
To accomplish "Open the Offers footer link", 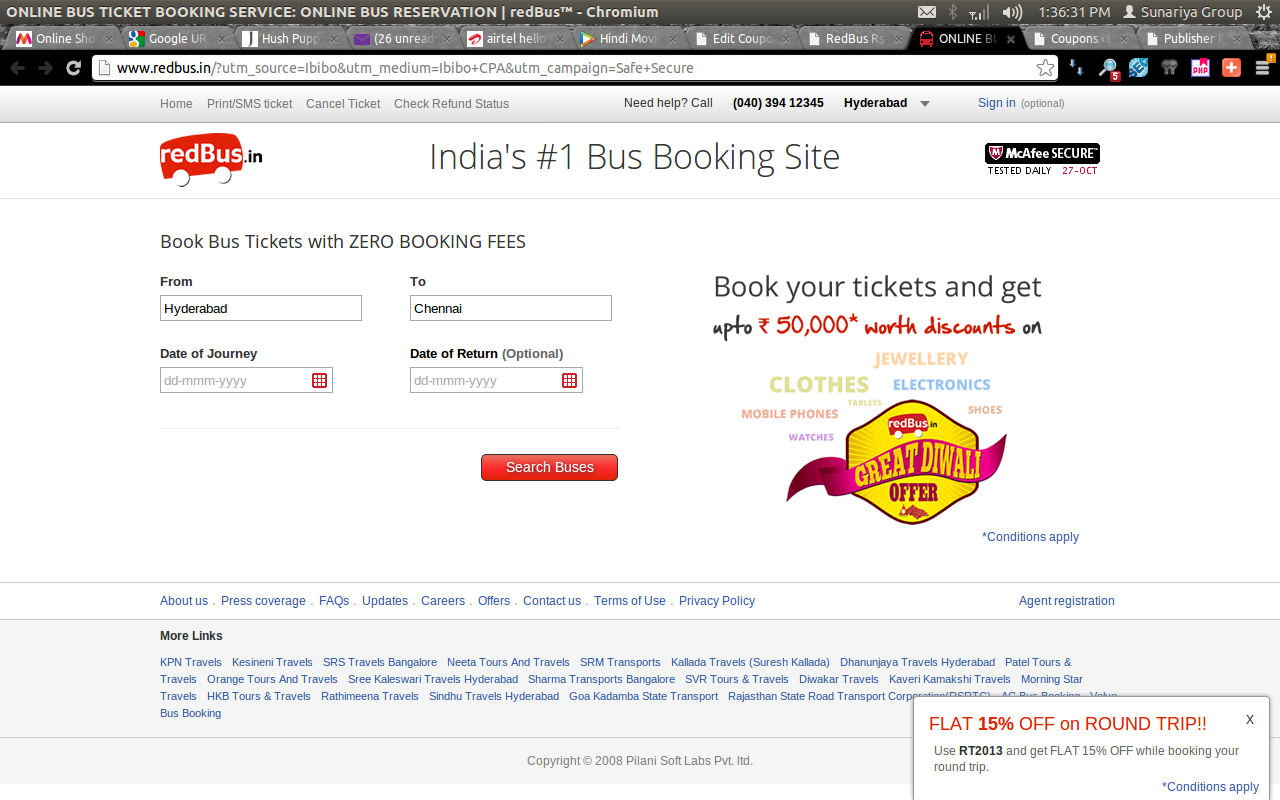I will (494, 601).
